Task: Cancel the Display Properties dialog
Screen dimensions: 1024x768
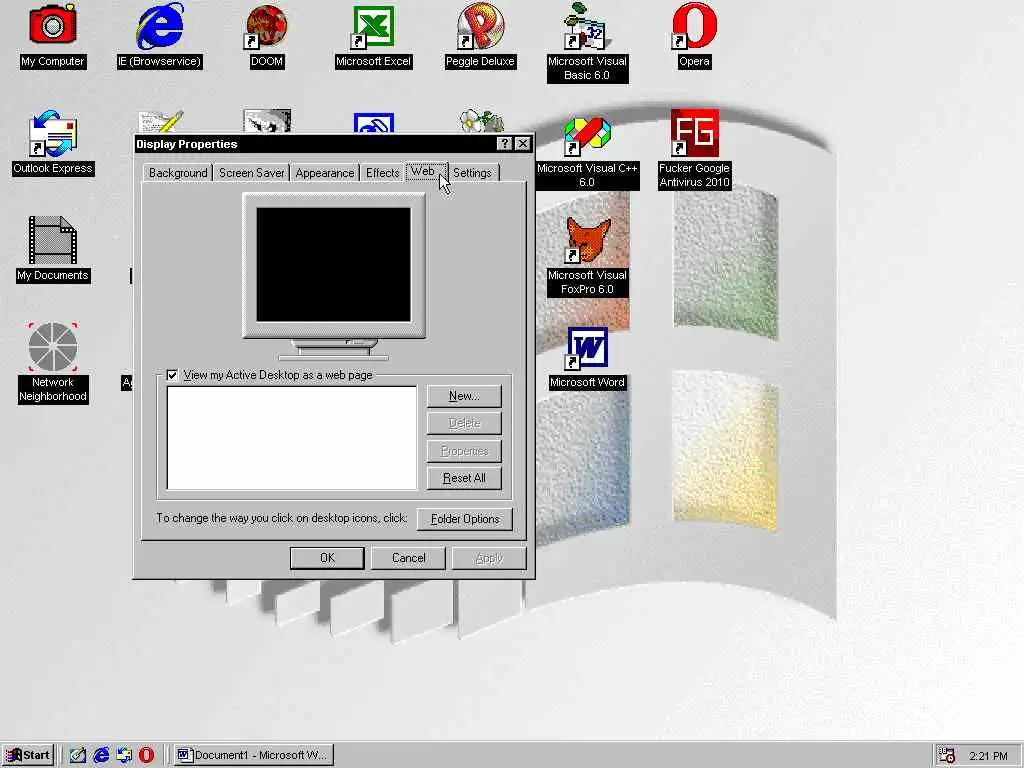Action: [x=409, y=558]
